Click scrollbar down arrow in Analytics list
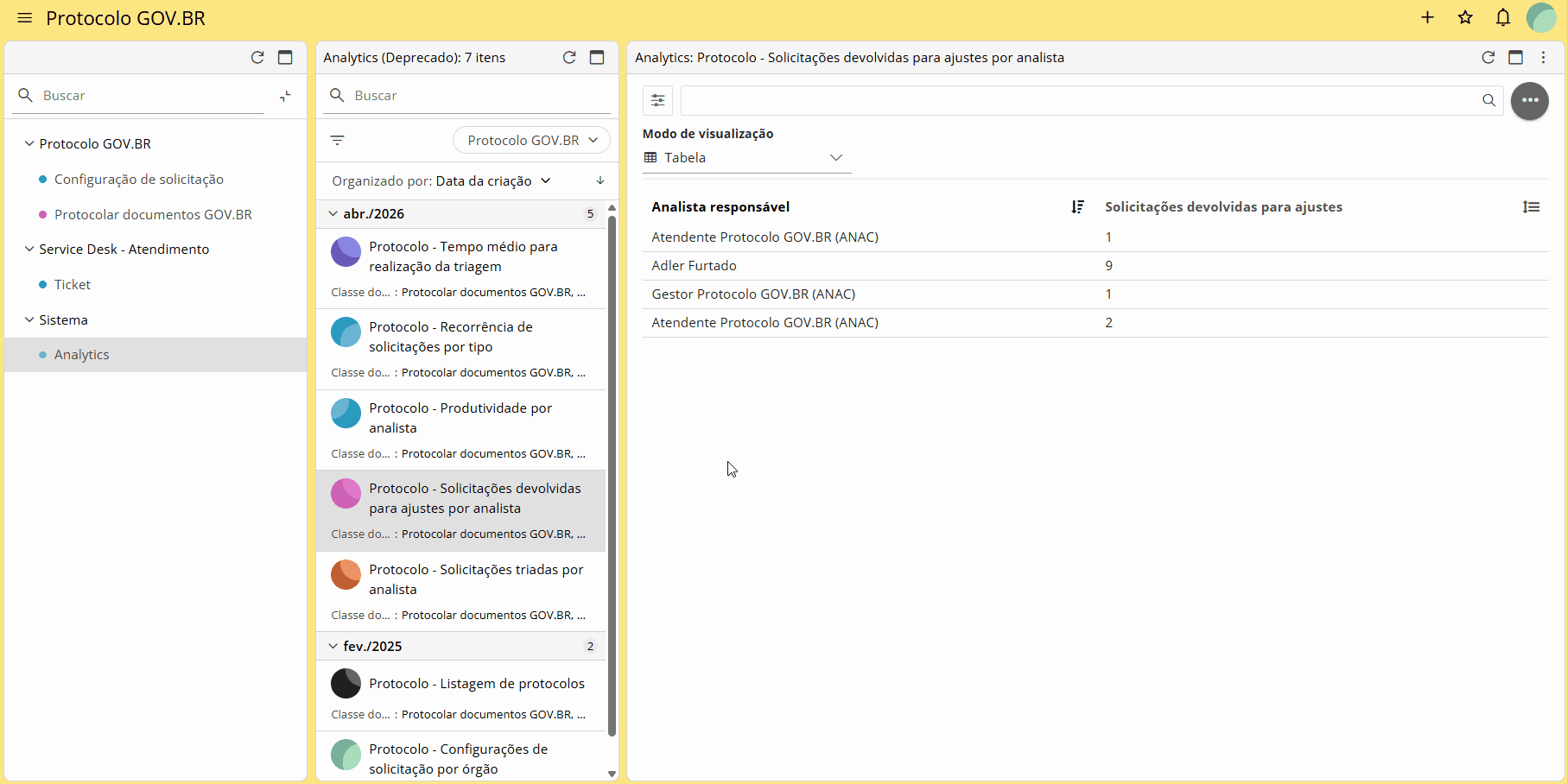Viewport: 1567px width, 784px height. pyautogui.click(x=612, y=774)
